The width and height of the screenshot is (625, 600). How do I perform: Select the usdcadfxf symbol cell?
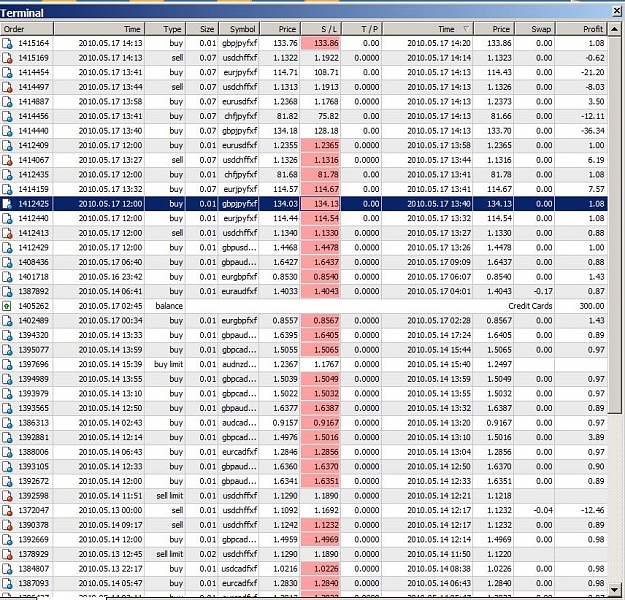point(239,569)
